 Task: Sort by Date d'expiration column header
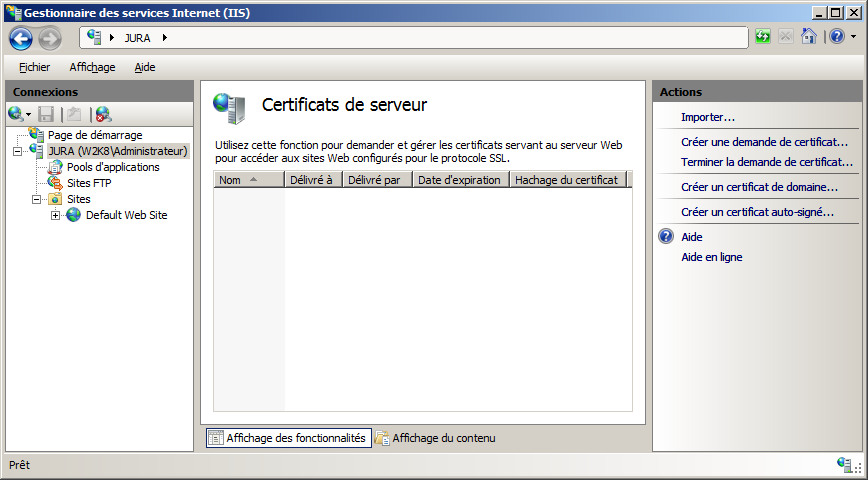point(460,180)
